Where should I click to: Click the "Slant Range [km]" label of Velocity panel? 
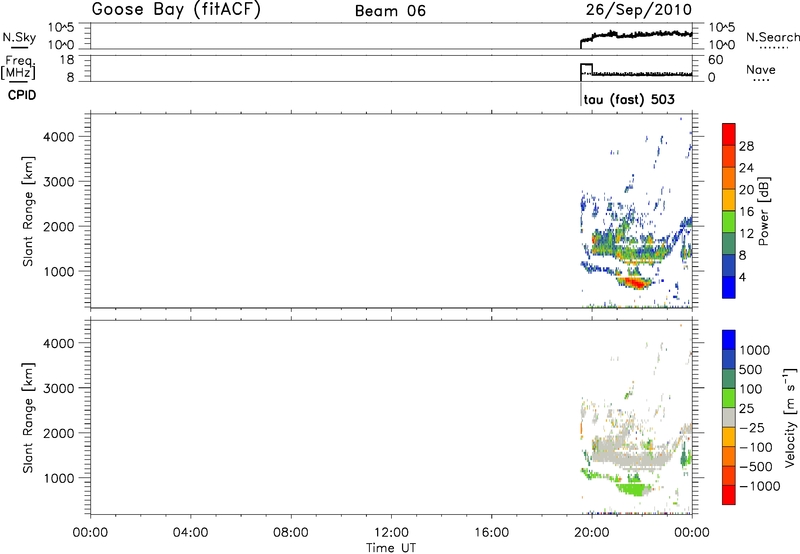[28, 418]
